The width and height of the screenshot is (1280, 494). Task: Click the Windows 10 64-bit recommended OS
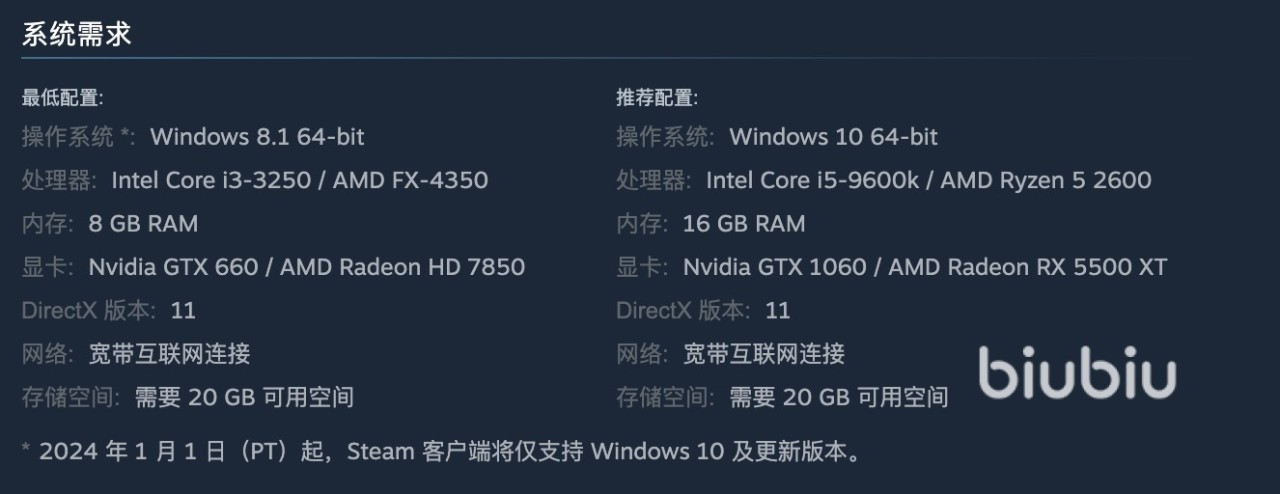click(833, 137)
